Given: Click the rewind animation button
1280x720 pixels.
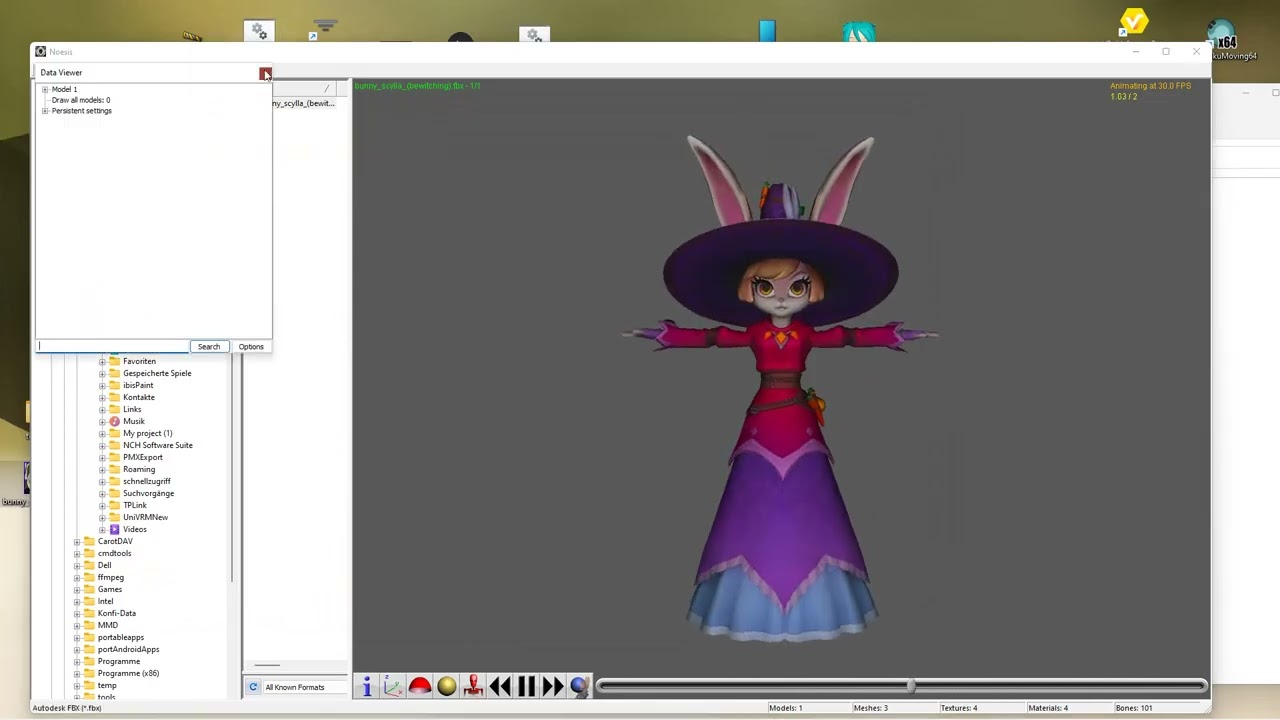Looking at the screenshot, I should click(500, 686).
